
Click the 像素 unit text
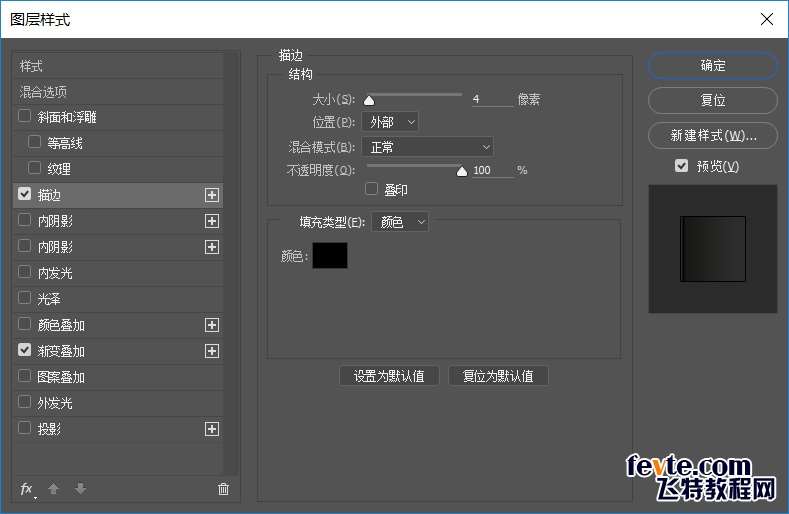(529, 99)
